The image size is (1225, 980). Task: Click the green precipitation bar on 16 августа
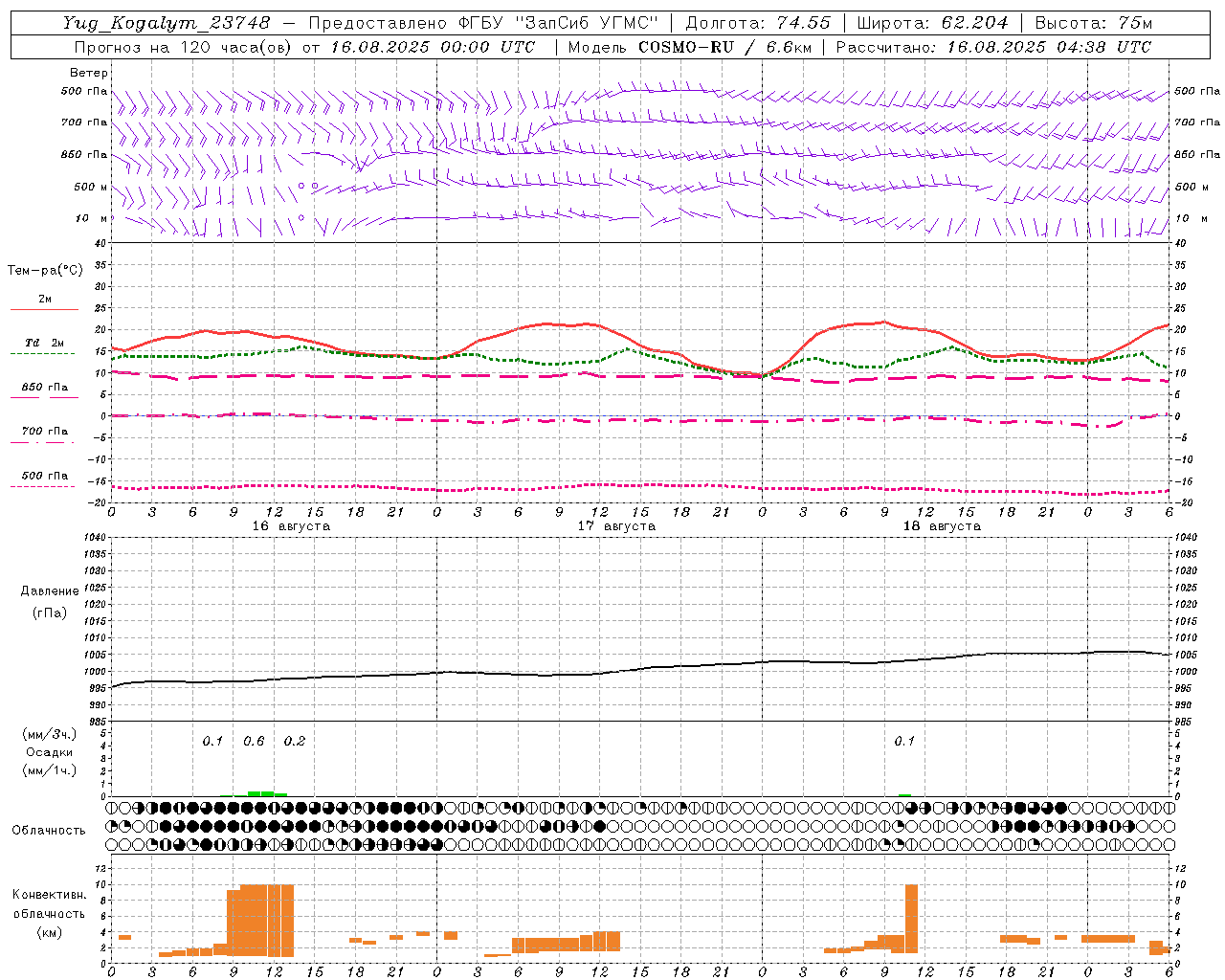(260, 793)
